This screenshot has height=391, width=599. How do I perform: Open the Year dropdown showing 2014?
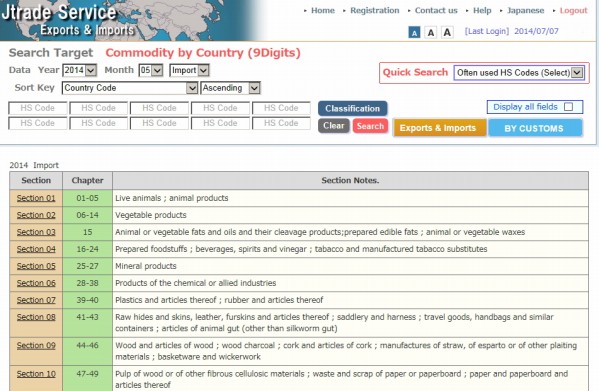click(79, 70)
